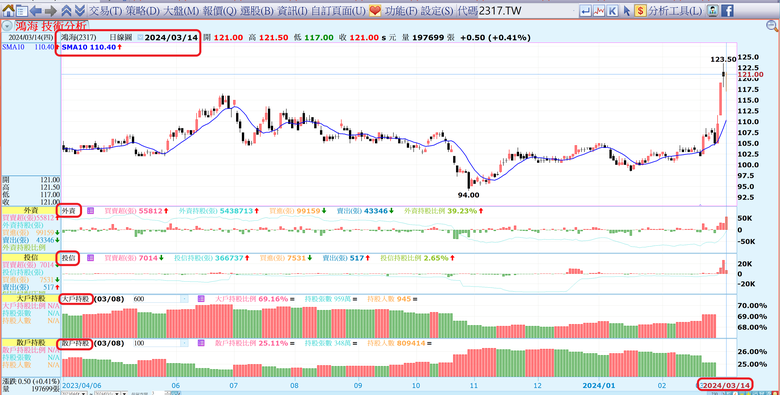Click the 2023/04/06 start date on time axis
Image resolution: width=780 pixels, height=395 pixels.
(83, 385)
